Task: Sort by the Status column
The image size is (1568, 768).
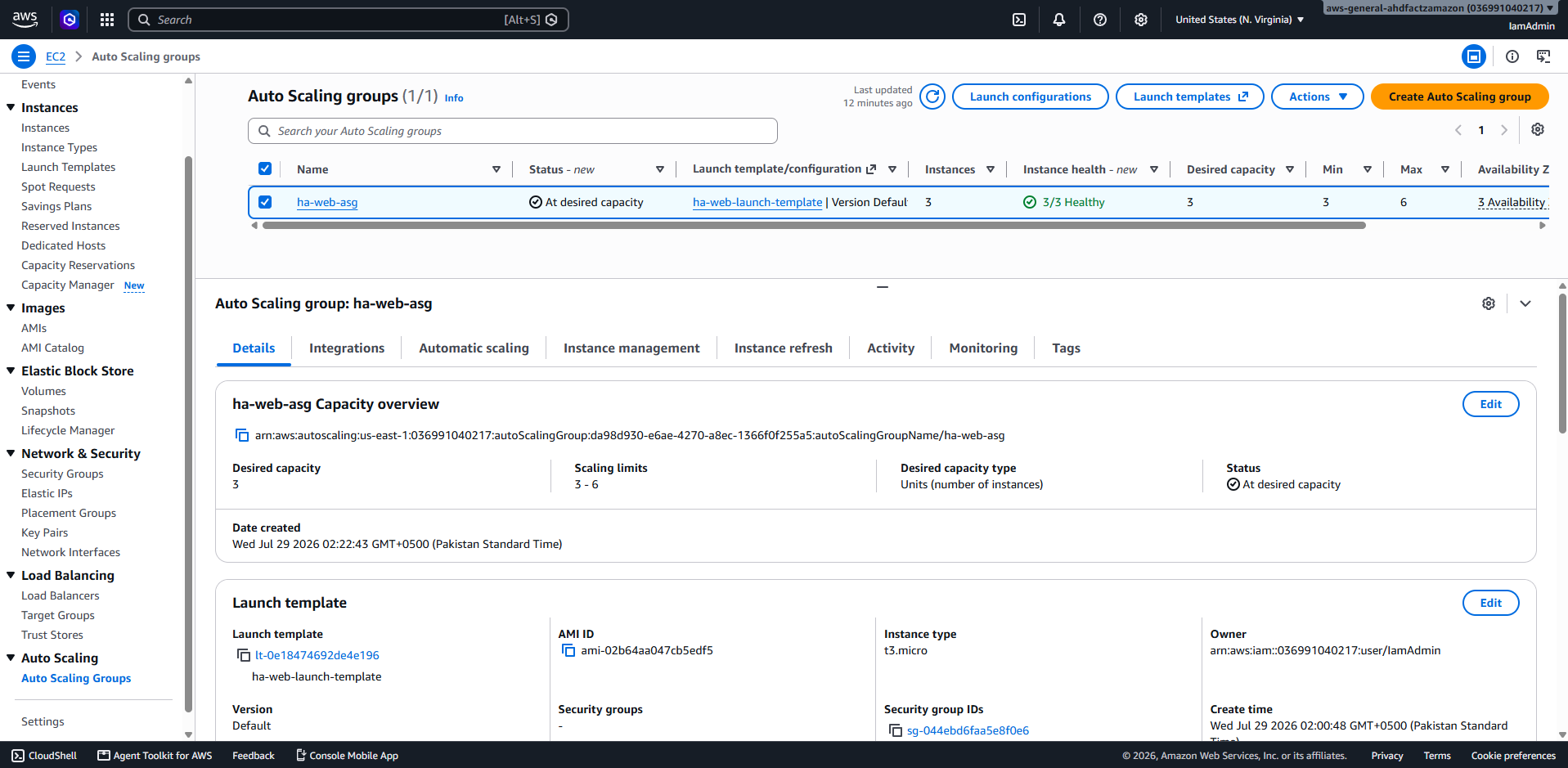Action: point(660,169)
